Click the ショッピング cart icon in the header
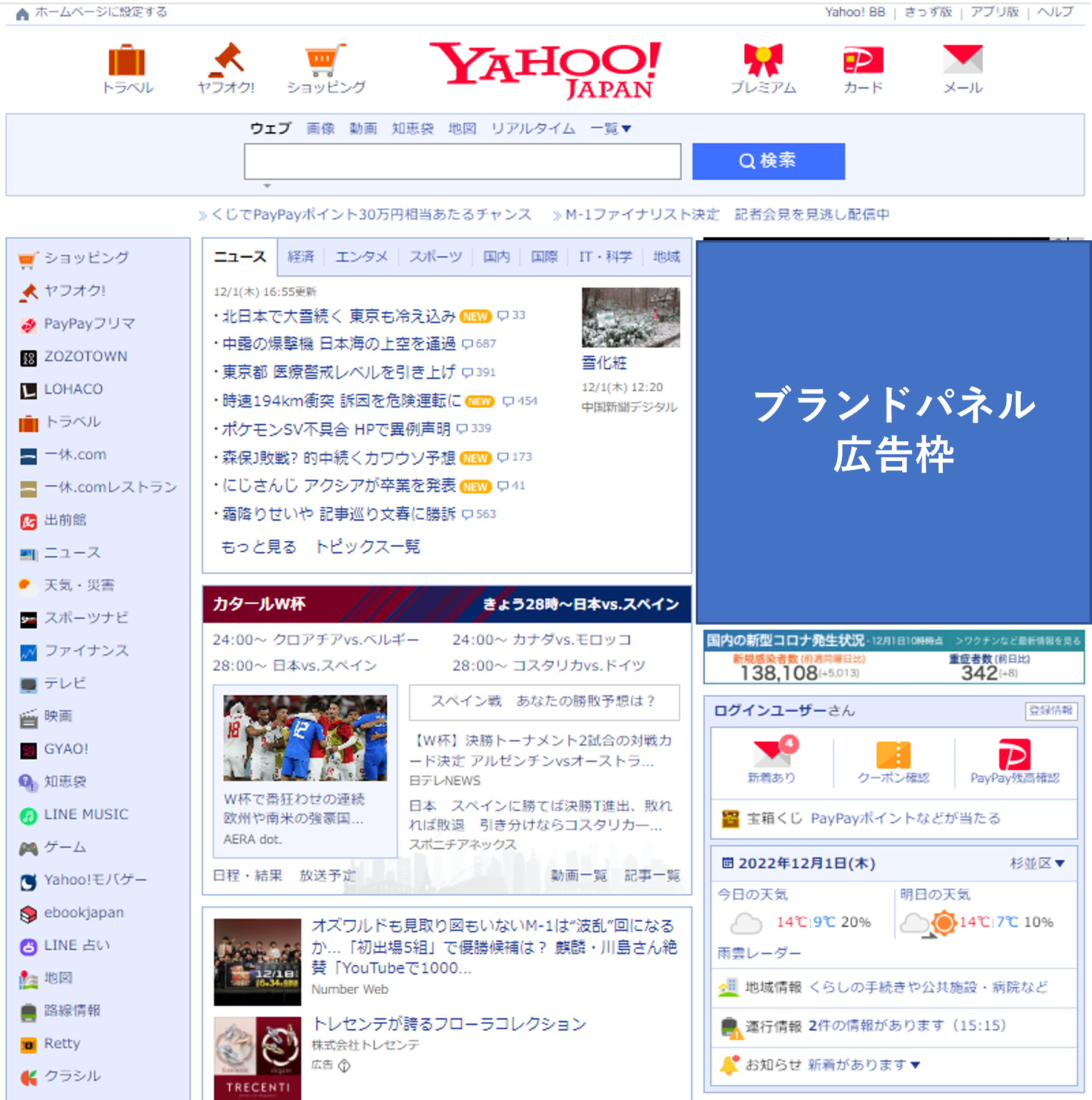The width and height of the screenshot is (1092, 1100). (x=324, y=61)
